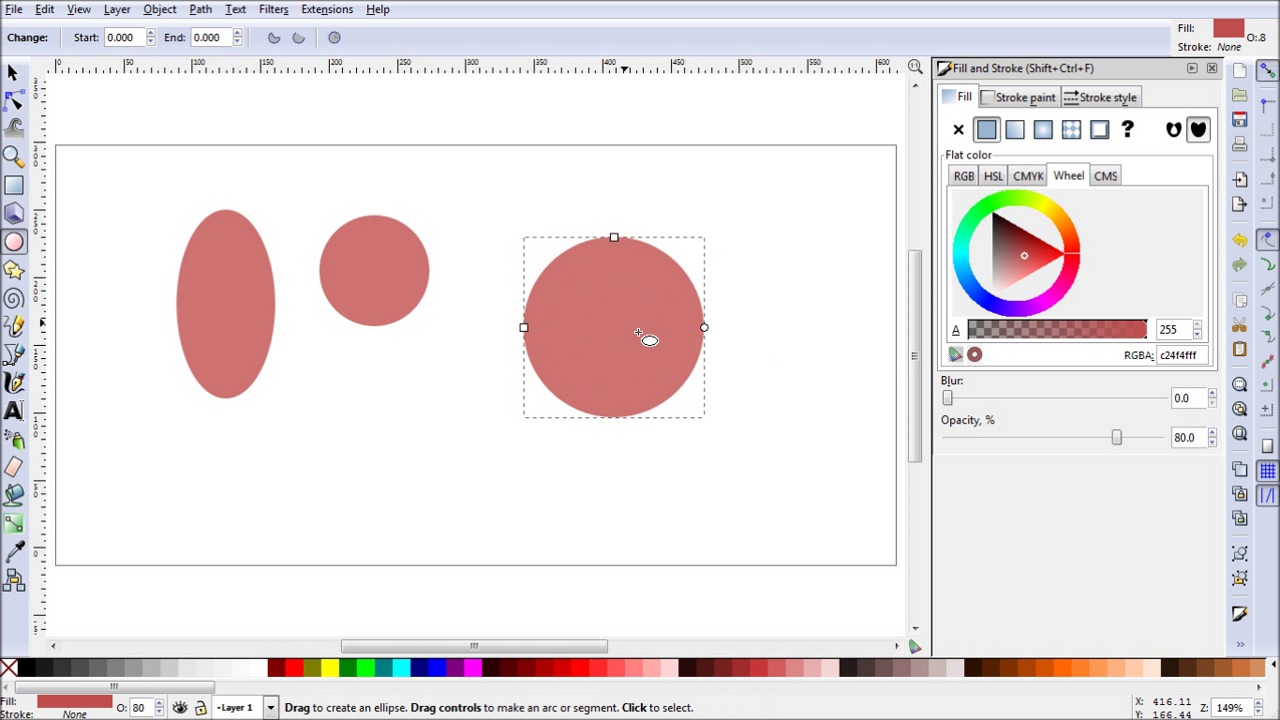1280x720 pixels.
Task: Choose Pattern fill type
Action: [x=1071, y=129]
